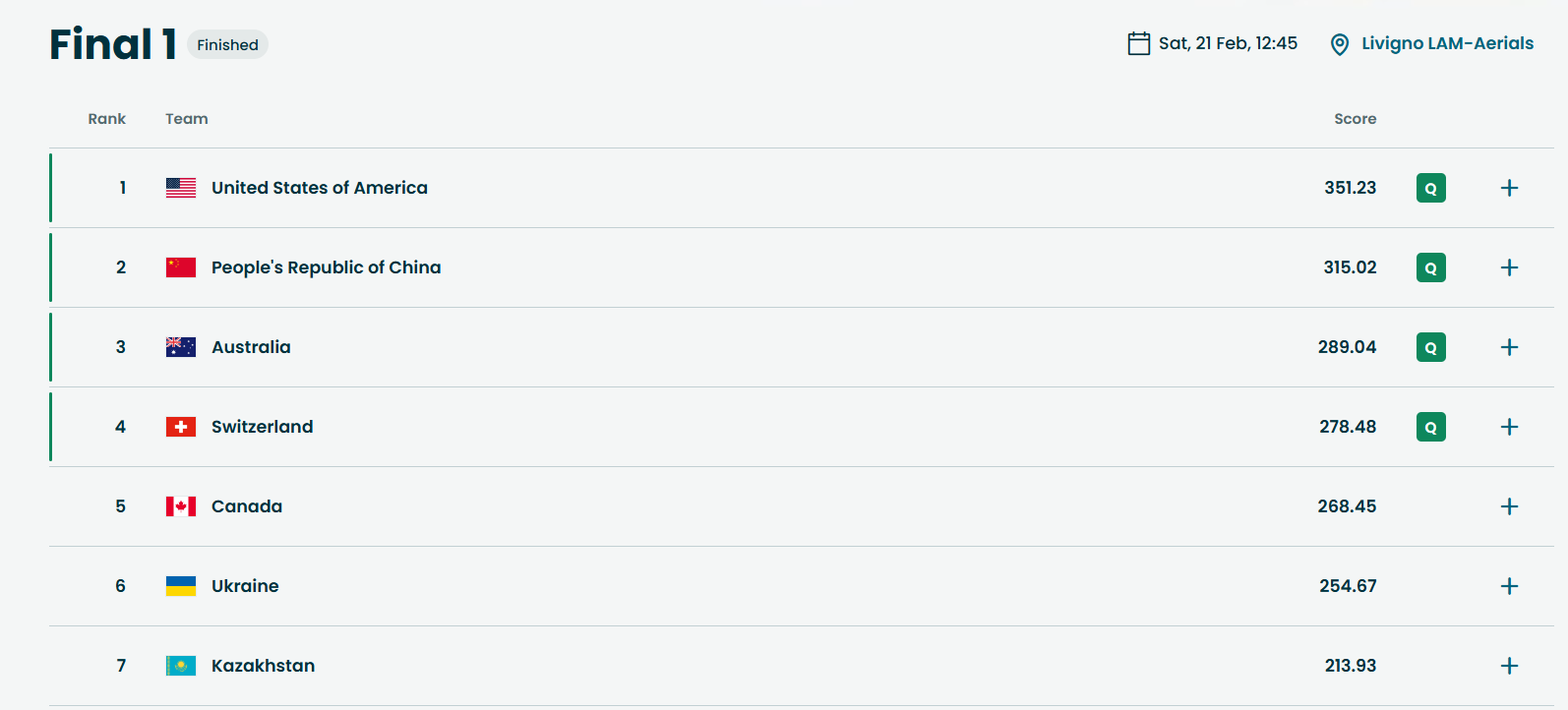
Task: Click the Kazakhstan flag icon
Action: click(x=181, y=666)
